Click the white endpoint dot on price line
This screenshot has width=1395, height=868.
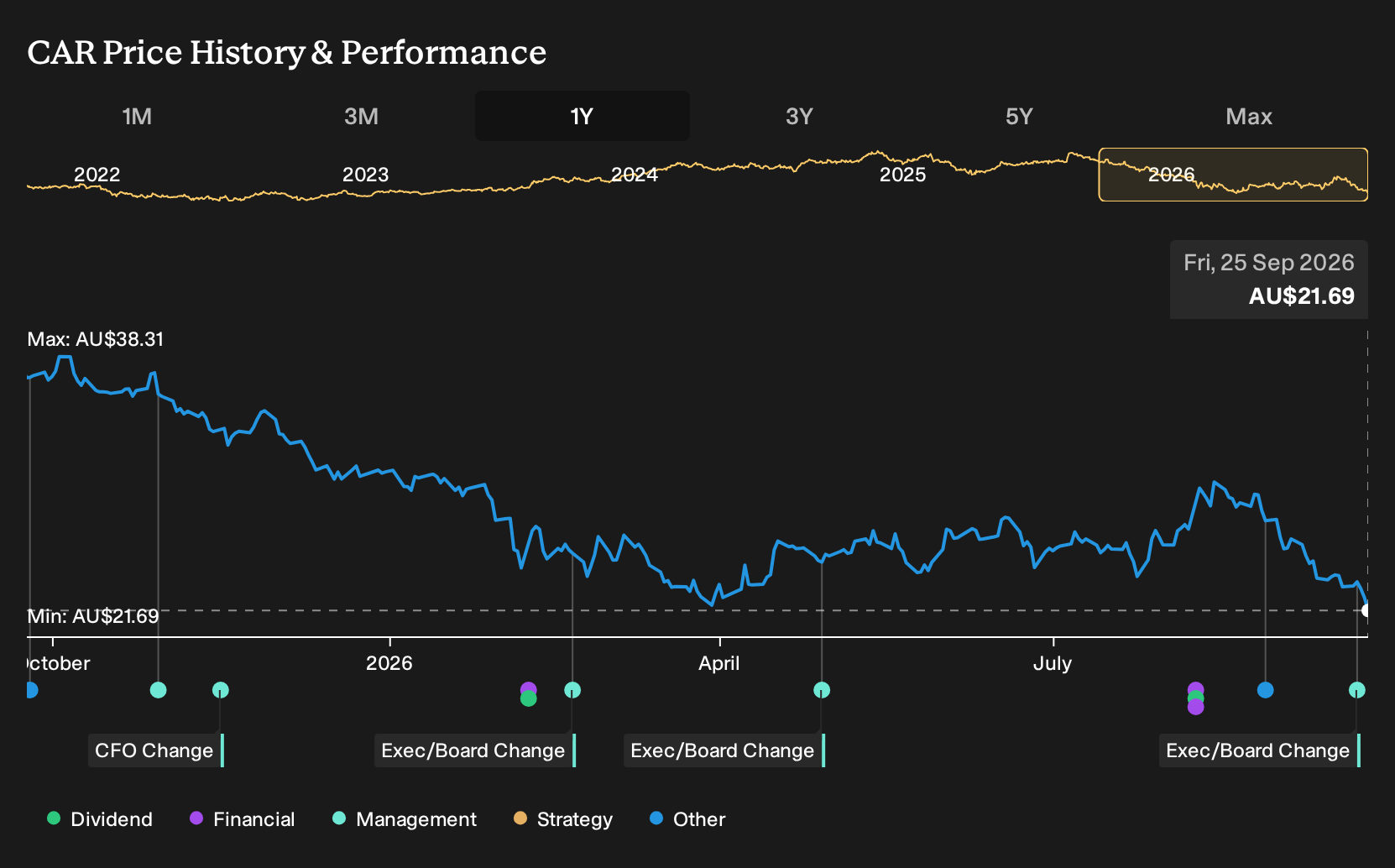(x=1366, y=610)
